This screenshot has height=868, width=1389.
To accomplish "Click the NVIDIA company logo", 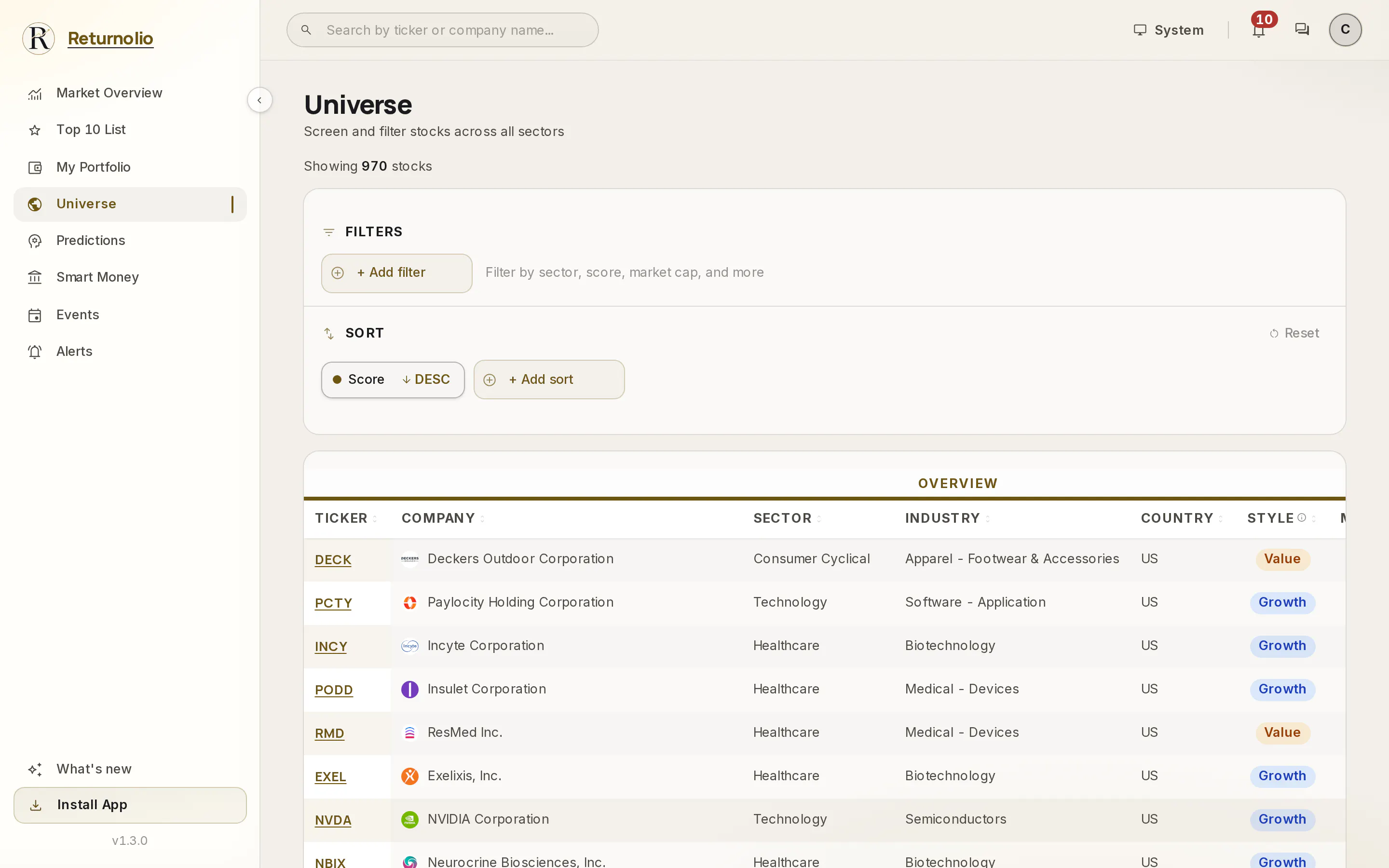I will 410,820.
